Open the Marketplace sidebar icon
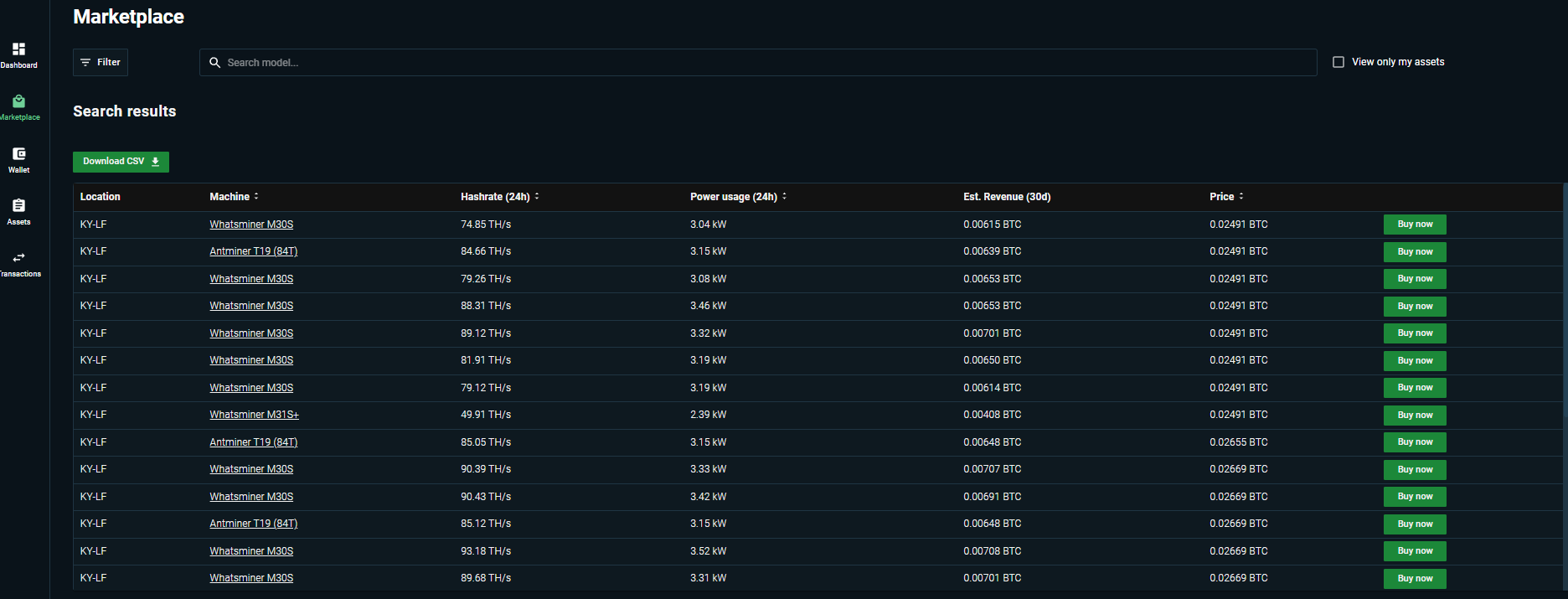1568x599 pixels. click(x=18, y=101)
